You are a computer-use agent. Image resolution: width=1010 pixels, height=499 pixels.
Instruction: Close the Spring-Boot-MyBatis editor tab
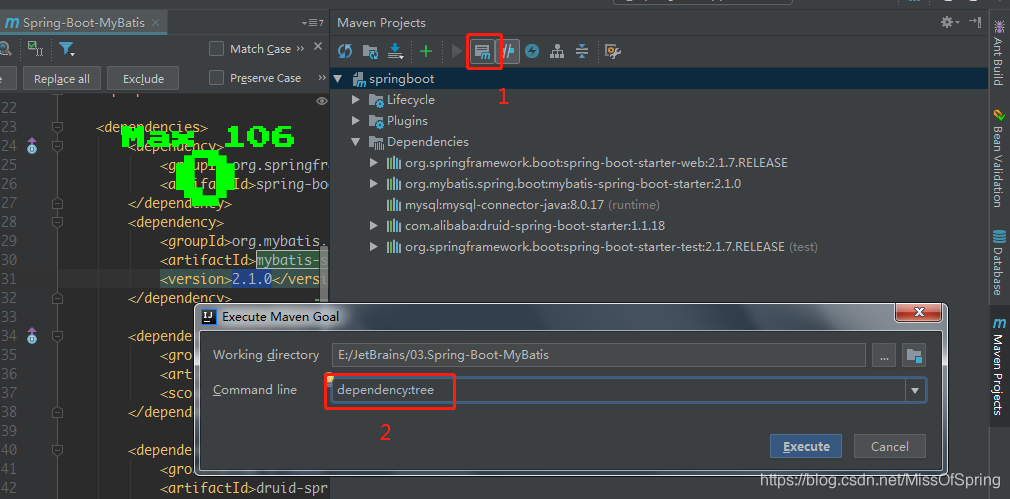coord(155,23)
